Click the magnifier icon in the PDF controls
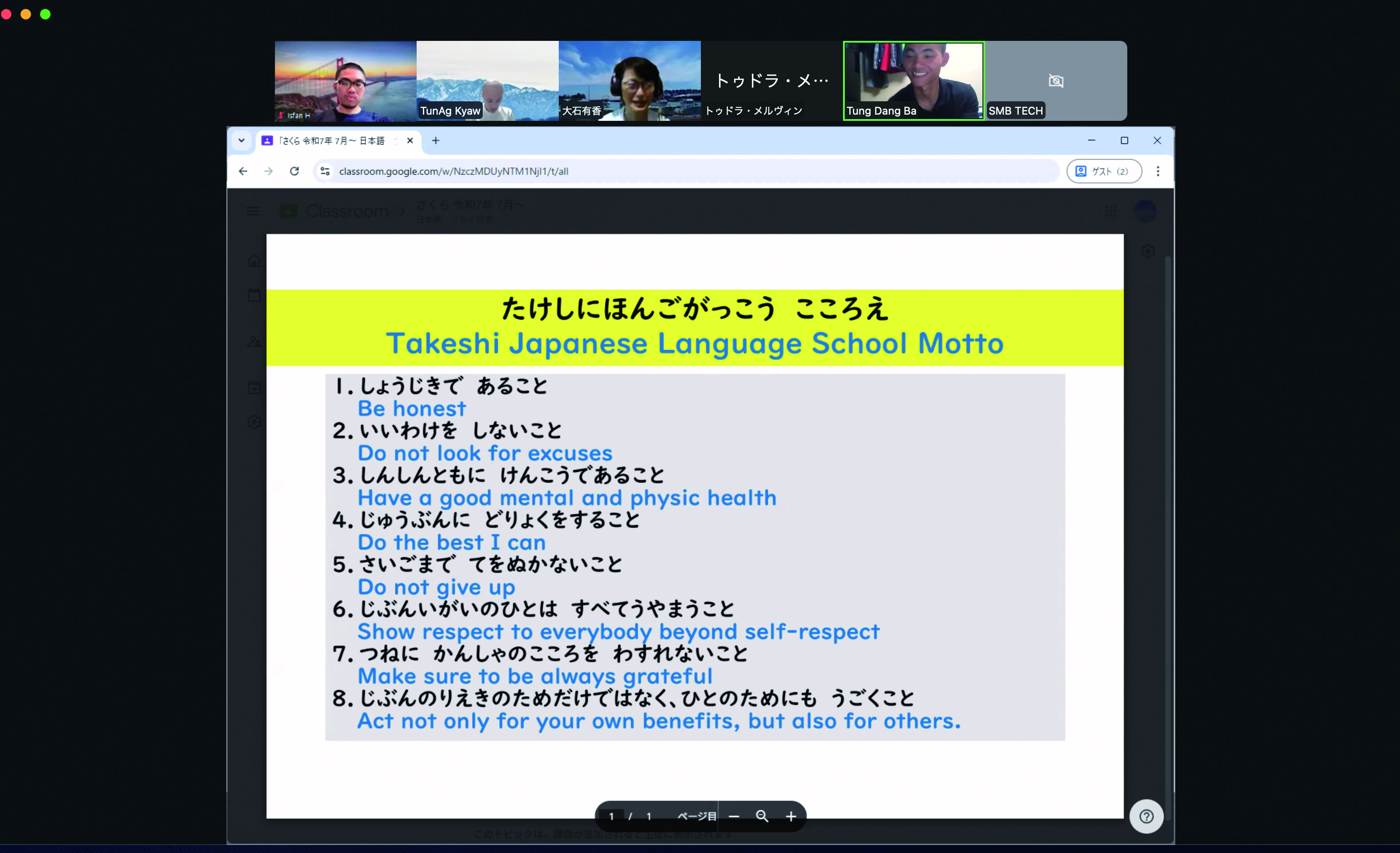Screen dimensions: 1400x853 point(762,817)
